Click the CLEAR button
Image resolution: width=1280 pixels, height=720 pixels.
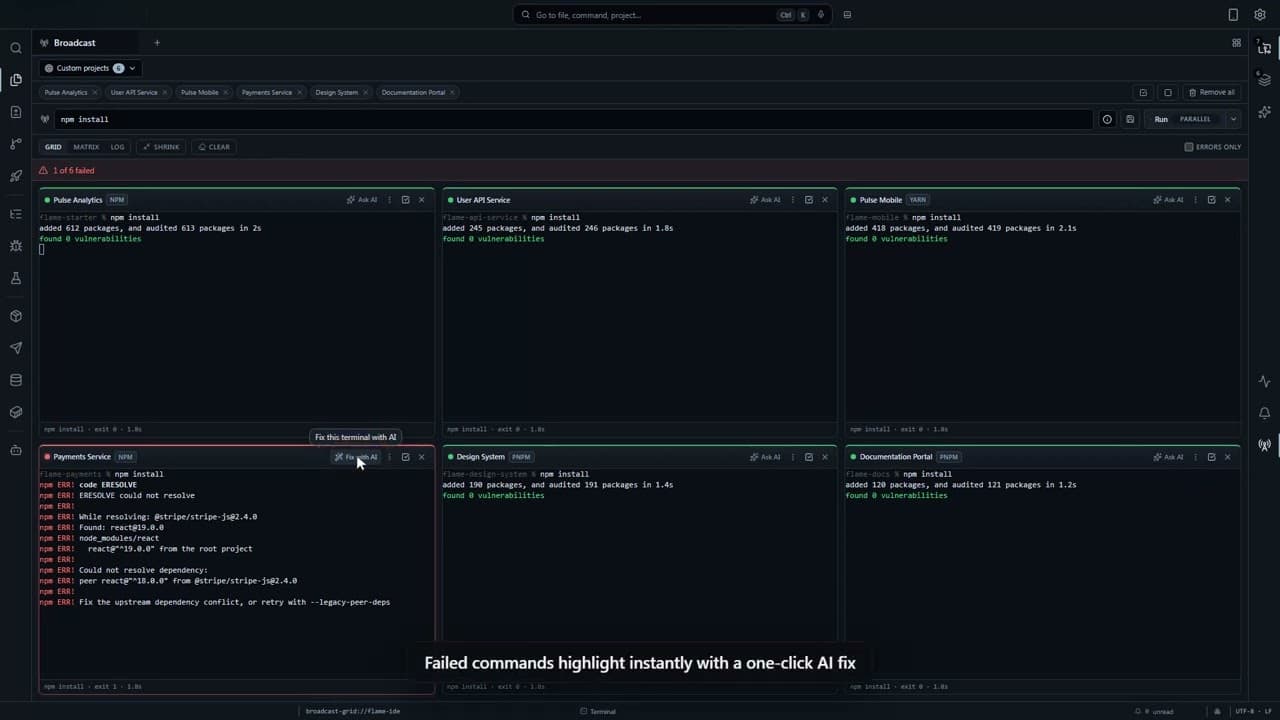pos(214,147)
